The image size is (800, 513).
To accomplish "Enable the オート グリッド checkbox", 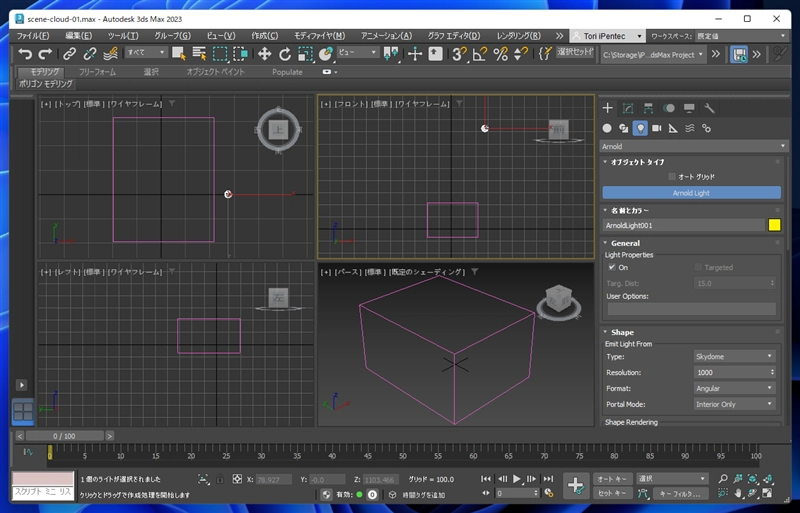I will pos(673,176).
